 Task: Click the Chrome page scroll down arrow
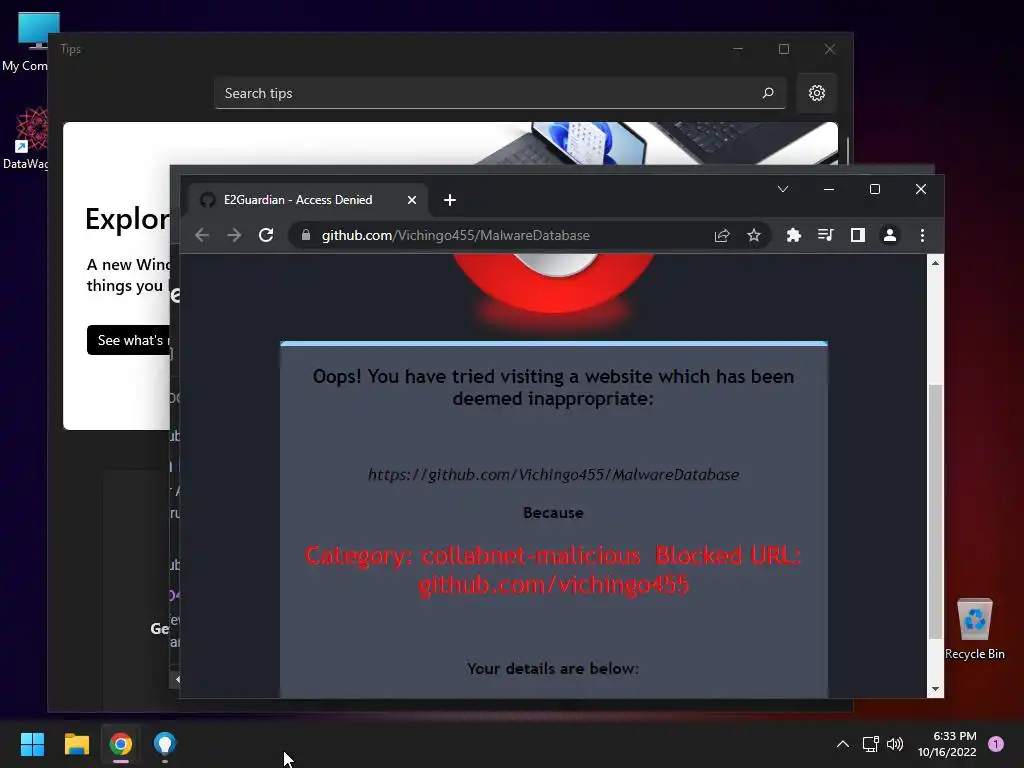coord(935,689)
